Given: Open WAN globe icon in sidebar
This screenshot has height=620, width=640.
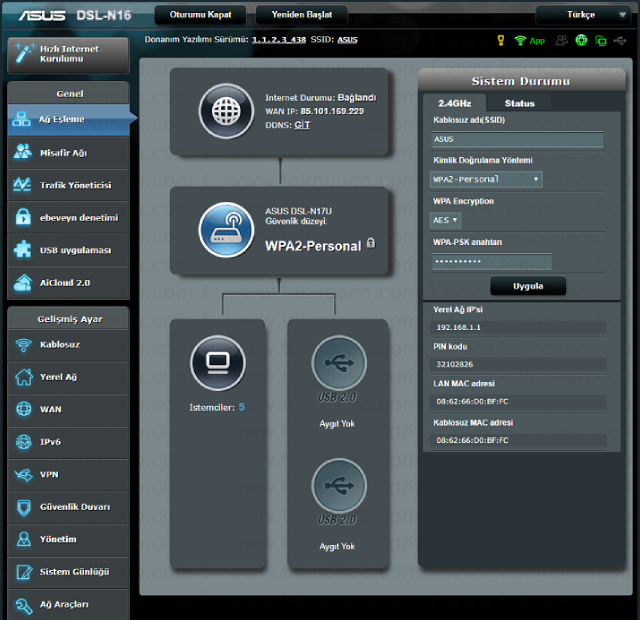Looking at the screenshot, I should coord(24,409).
